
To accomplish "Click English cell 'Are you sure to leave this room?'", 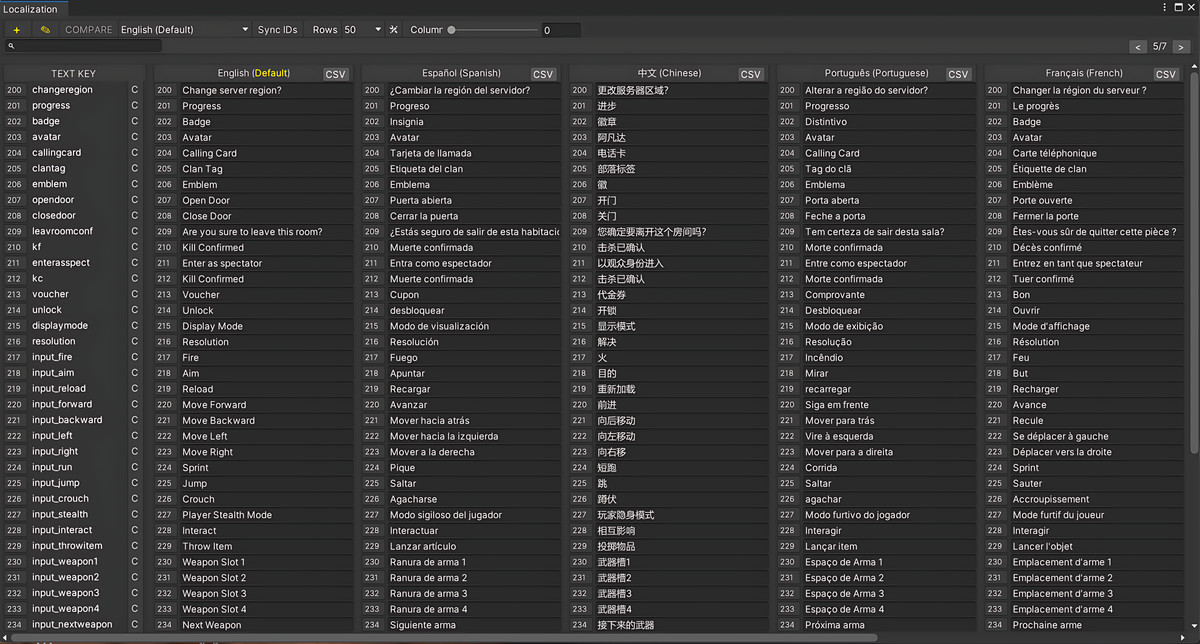I will [x=266, y=232].
